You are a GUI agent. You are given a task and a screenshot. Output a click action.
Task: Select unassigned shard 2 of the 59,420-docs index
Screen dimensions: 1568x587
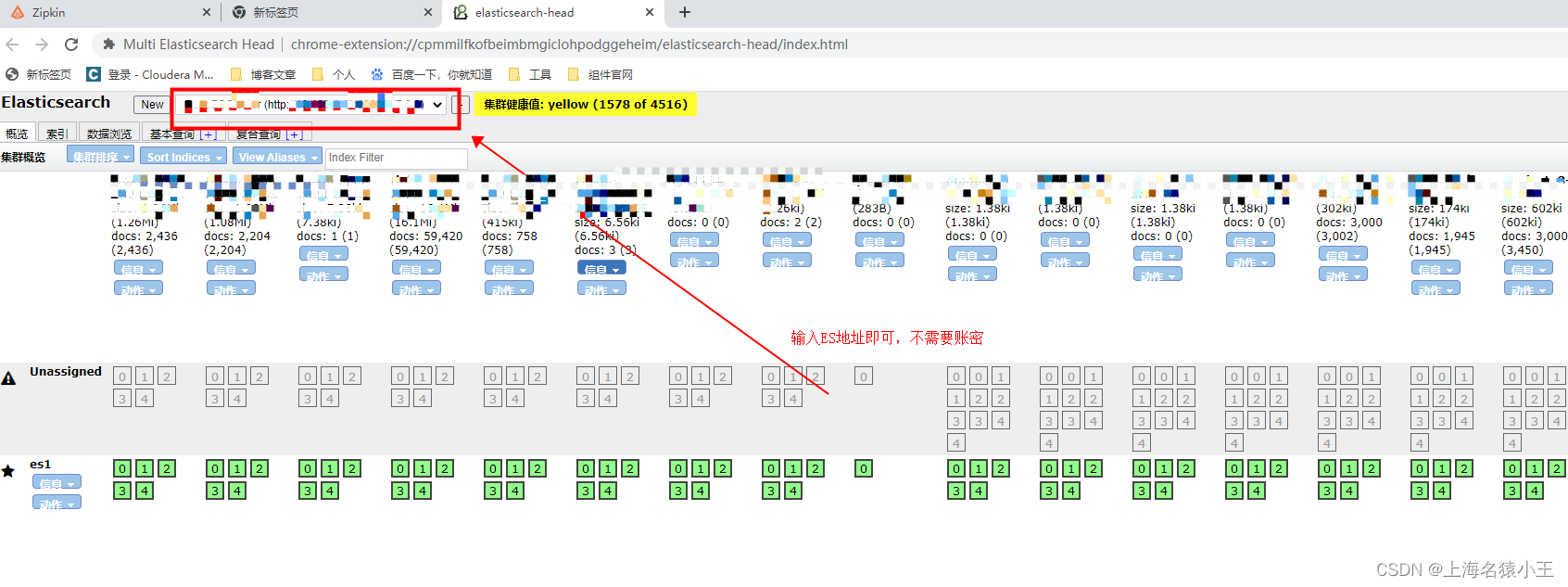[445, 376]
